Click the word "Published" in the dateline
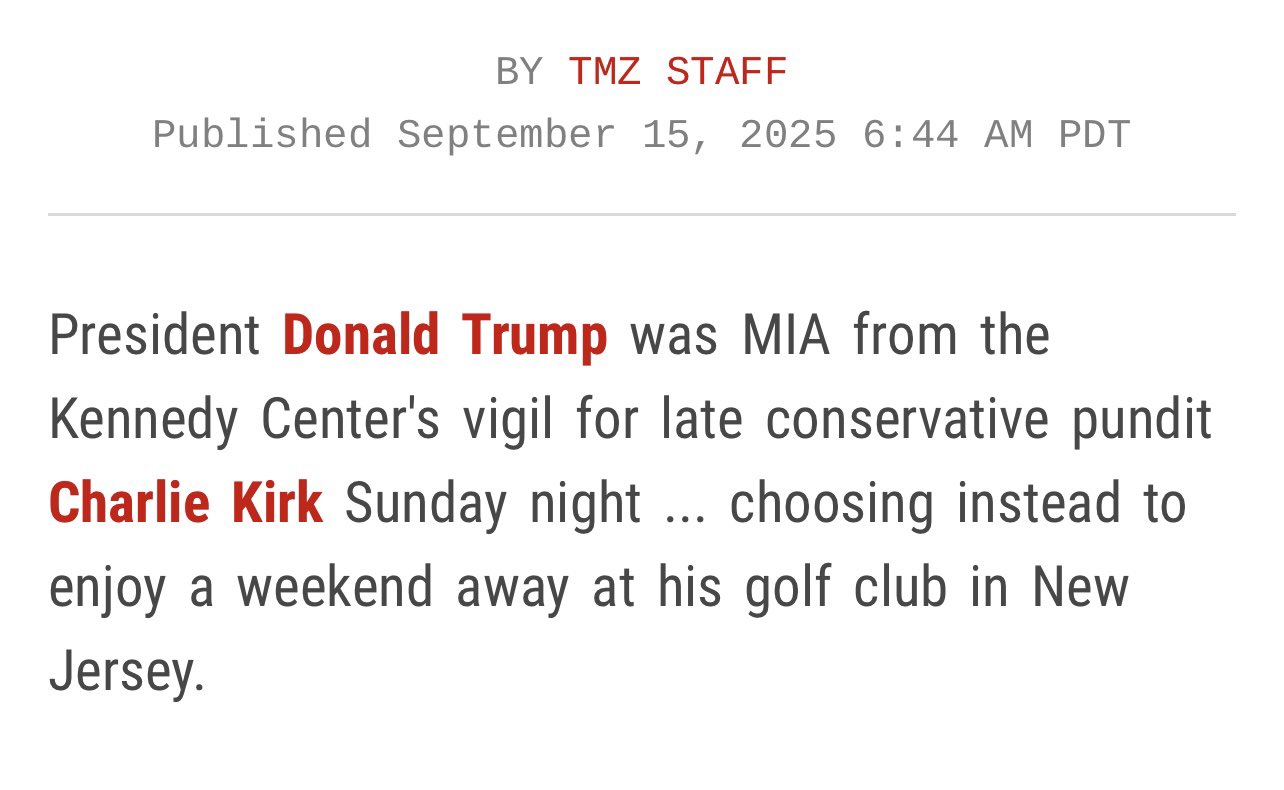This screenshot has width=1284, height=790. [x=262, y=135]
